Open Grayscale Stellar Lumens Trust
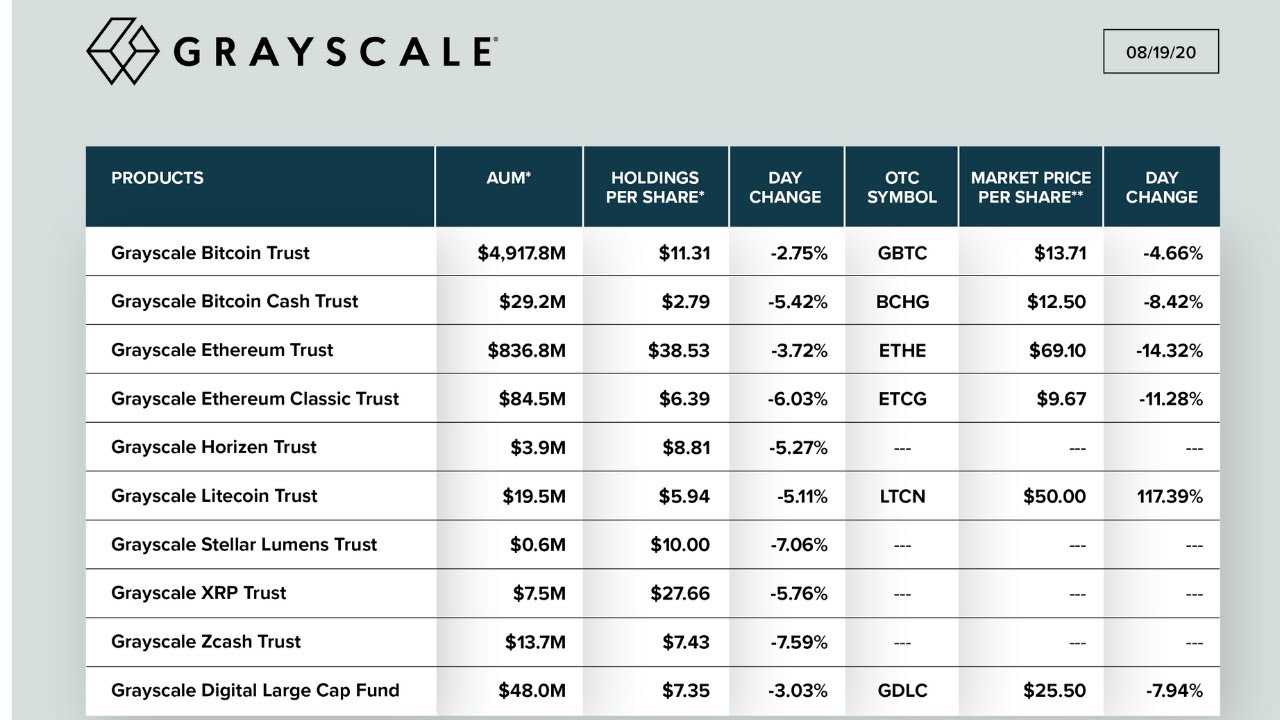The width and height of the screenshot is (1280, 720). 244,544
